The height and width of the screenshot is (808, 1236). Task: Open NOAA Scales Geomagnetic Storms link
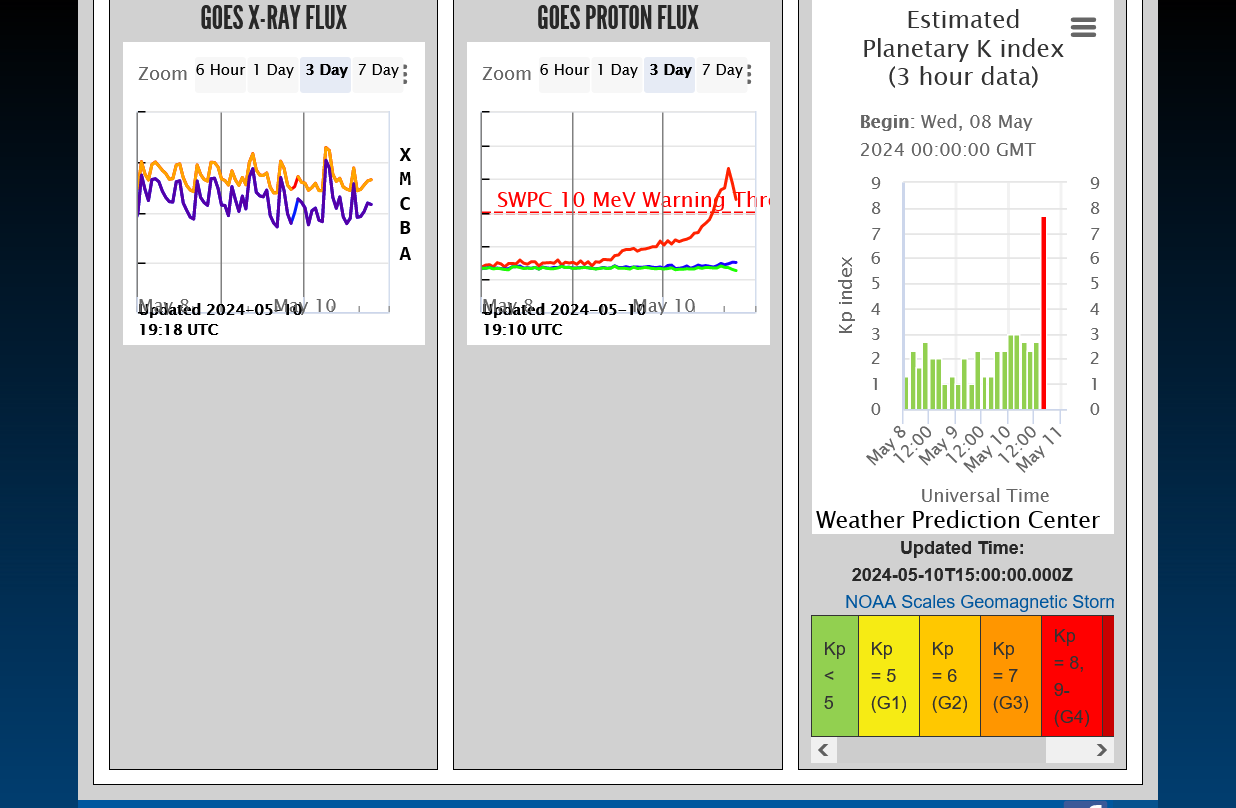[x=979, y=602]
